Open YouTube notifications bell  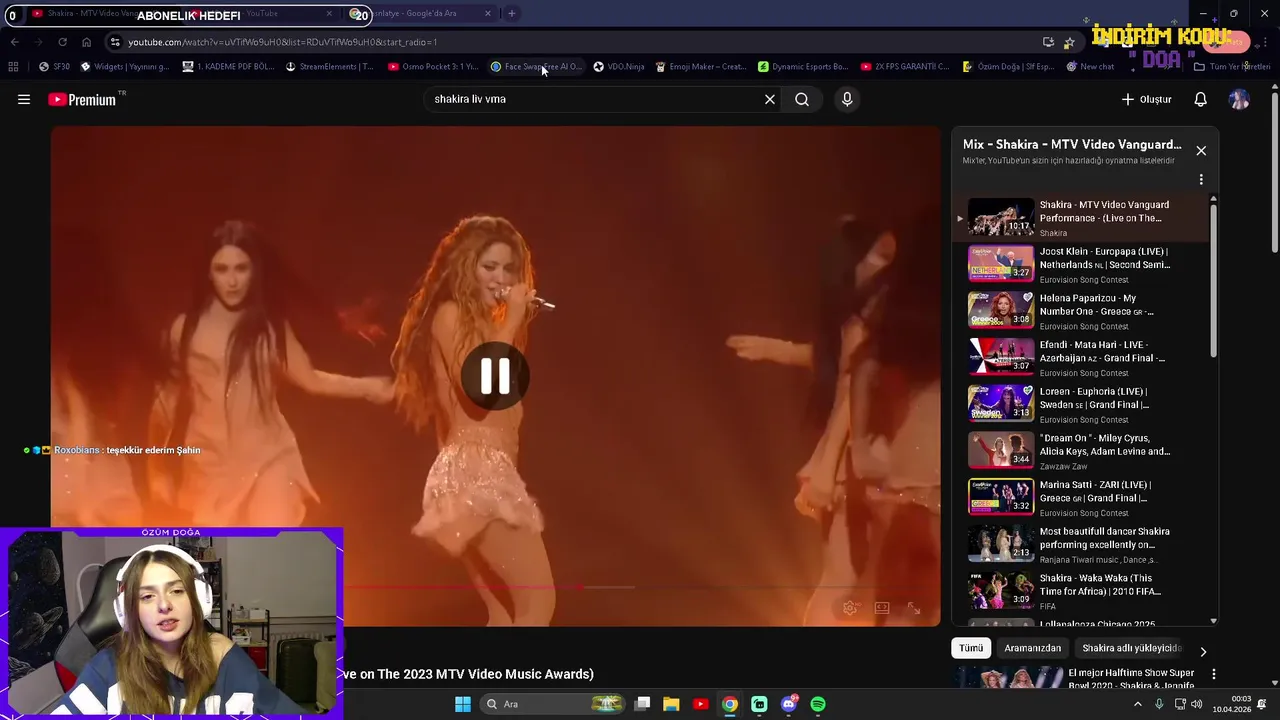(x=1201, y=99)
